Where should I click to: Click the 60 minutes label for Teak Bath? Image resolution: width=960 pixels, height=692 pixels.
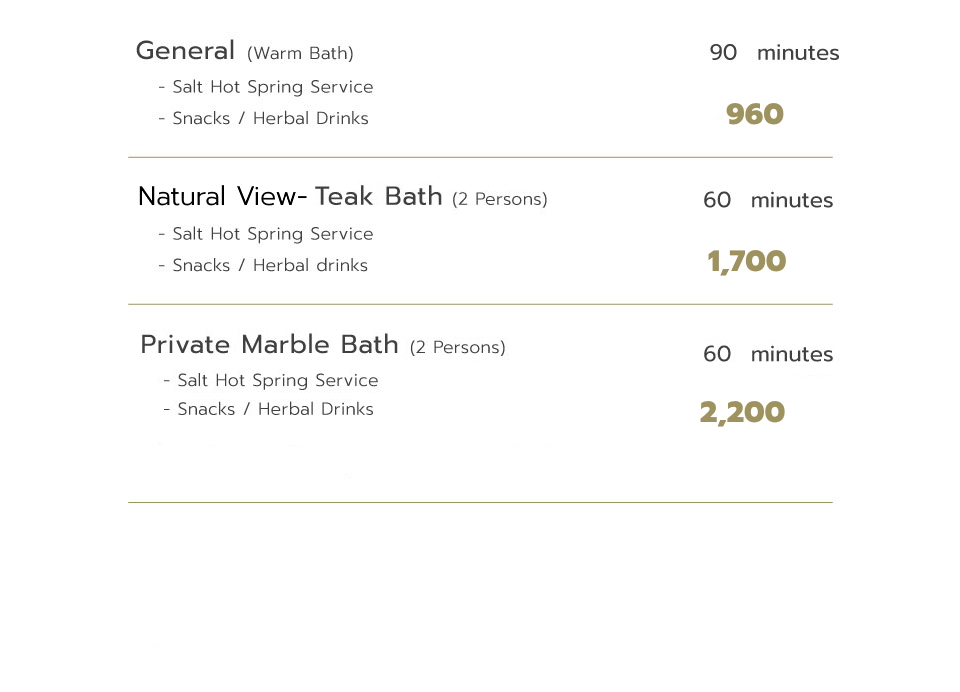click(768, 200)
